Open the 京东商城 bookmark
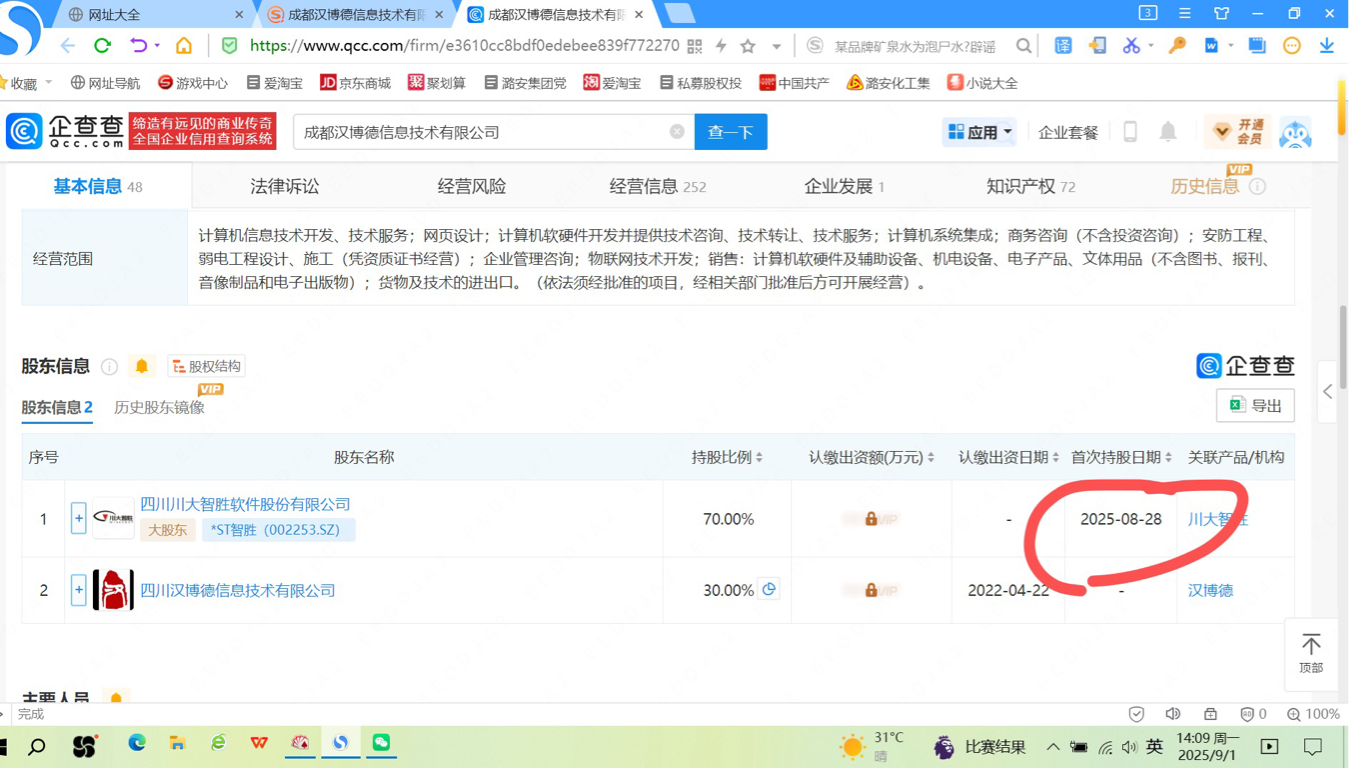Image resolution: width=1349 pixels, height=768 pixels. click(355, 83)
